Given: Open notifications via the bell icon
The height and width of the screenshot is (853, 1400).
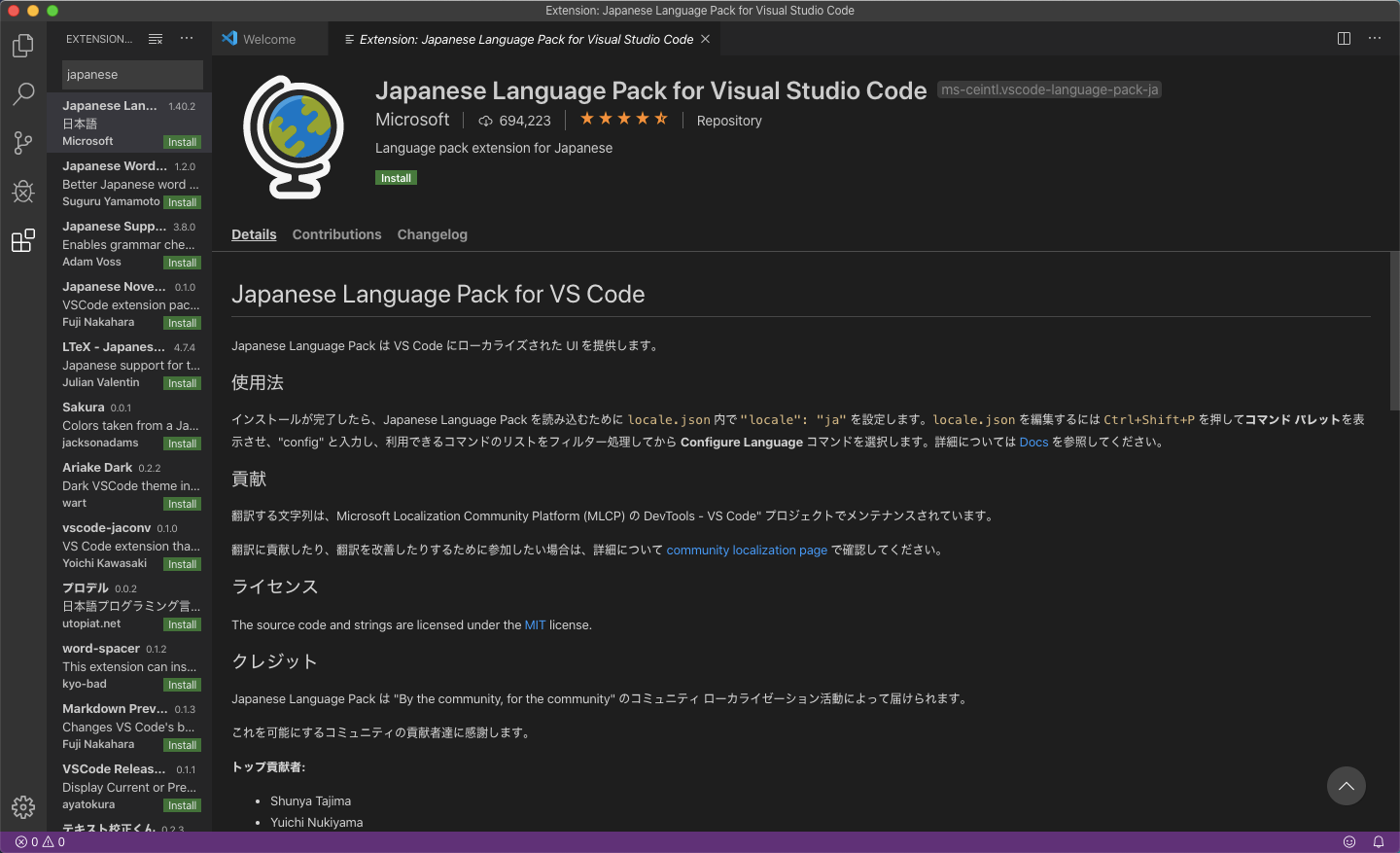Looking at the screenshot, I should (x=1378, y=842).
